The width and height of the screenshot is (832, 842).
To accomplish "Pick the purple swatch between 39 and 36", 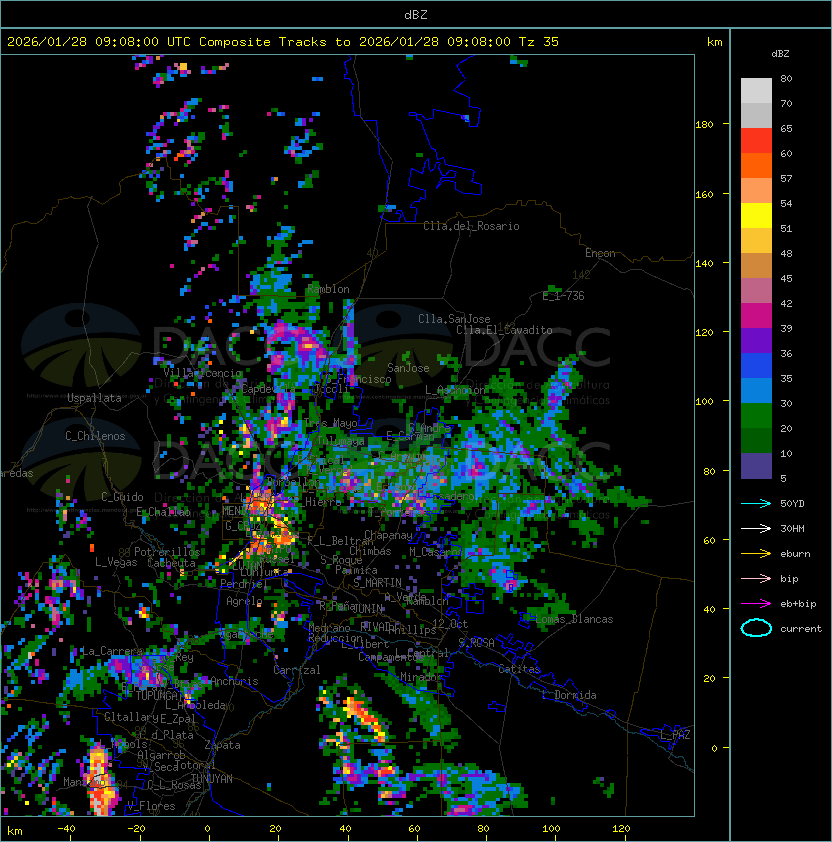I will [x=756, y=340].
